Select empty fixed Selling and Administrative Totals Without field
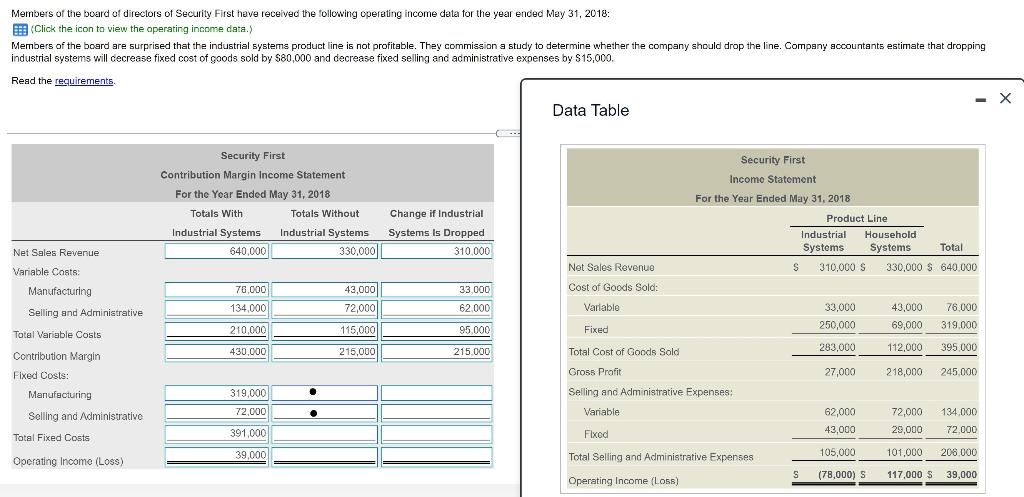Viewport: 1024px width, 497px height. (x=325, y=412)
